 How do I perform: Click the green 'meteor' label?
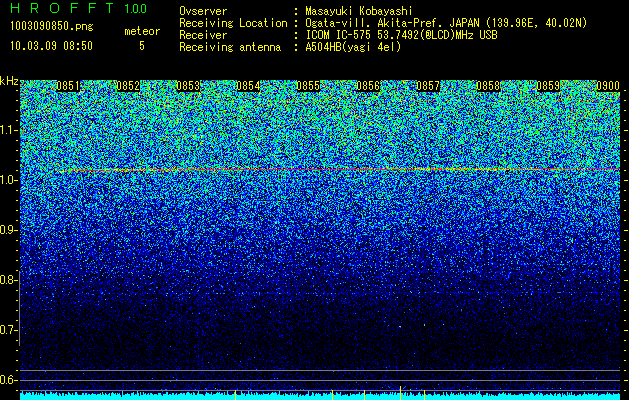142,31
